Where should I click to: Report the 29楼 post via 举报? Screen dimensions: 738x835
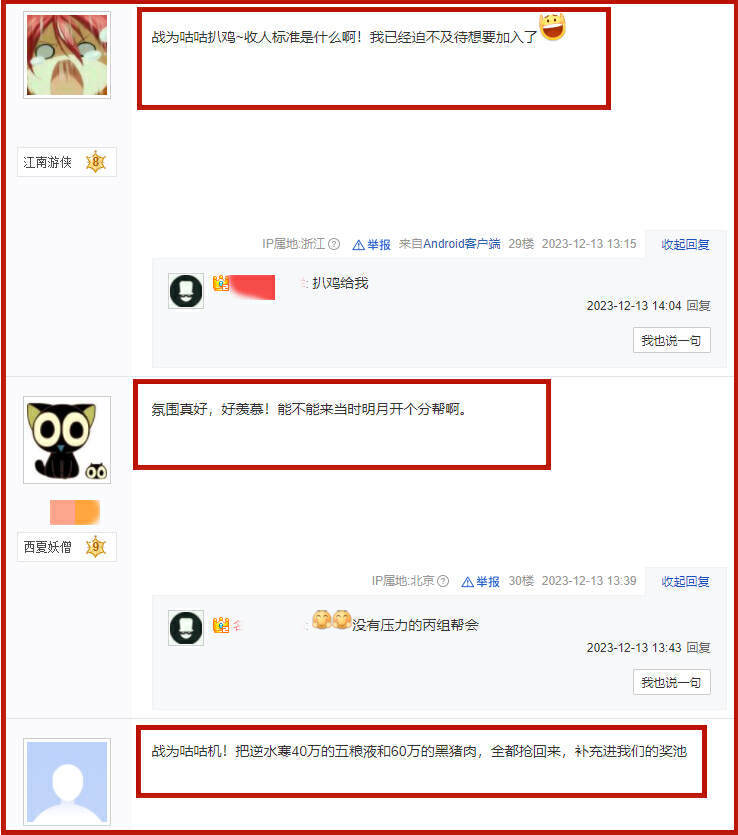click(372, 244)
